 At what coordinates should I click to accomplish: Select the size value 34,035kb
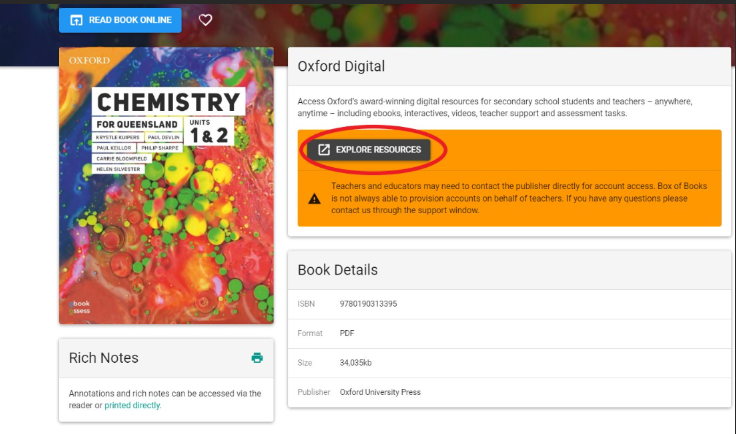point(355,363)
